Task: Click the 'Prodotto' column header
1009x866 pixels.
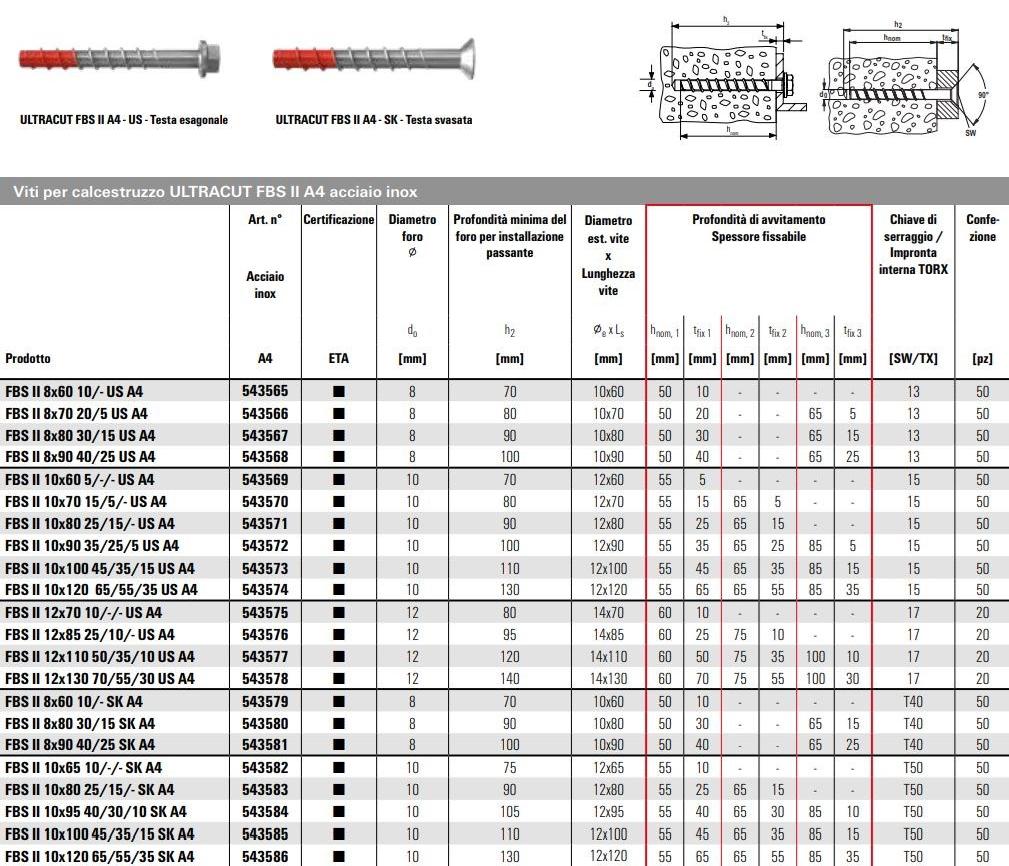Action: (x=28, y=359)
